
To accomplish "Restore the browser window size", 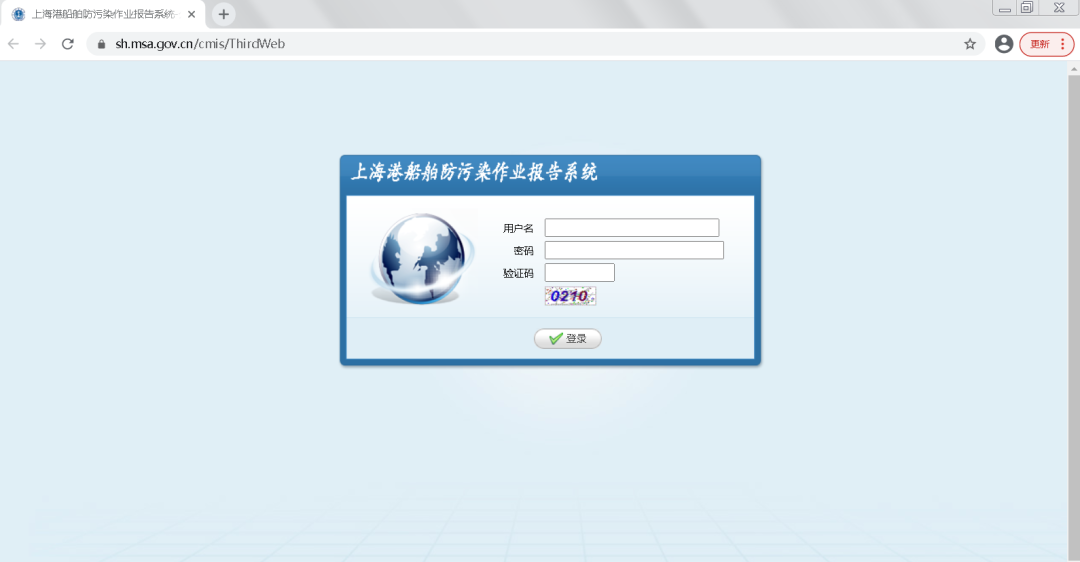I will tap(1027, 8).
